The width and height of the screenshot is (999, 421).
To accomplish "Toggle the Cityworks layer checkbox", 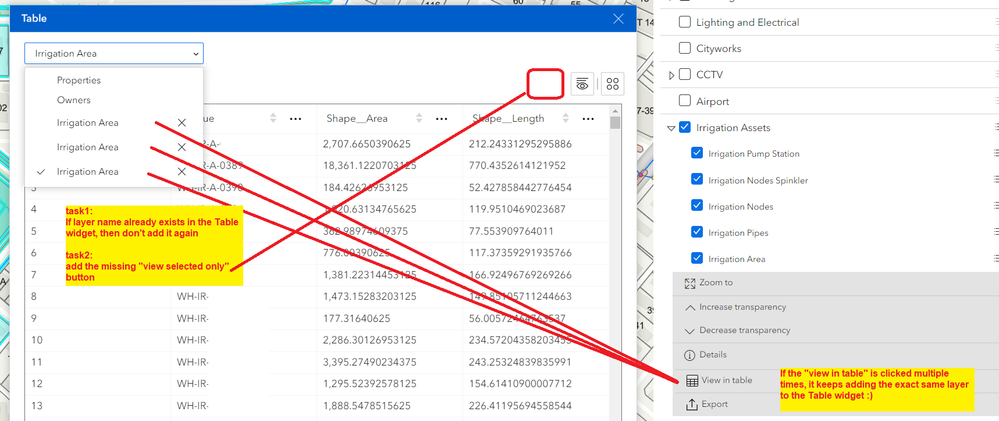I will coord(685,48).
